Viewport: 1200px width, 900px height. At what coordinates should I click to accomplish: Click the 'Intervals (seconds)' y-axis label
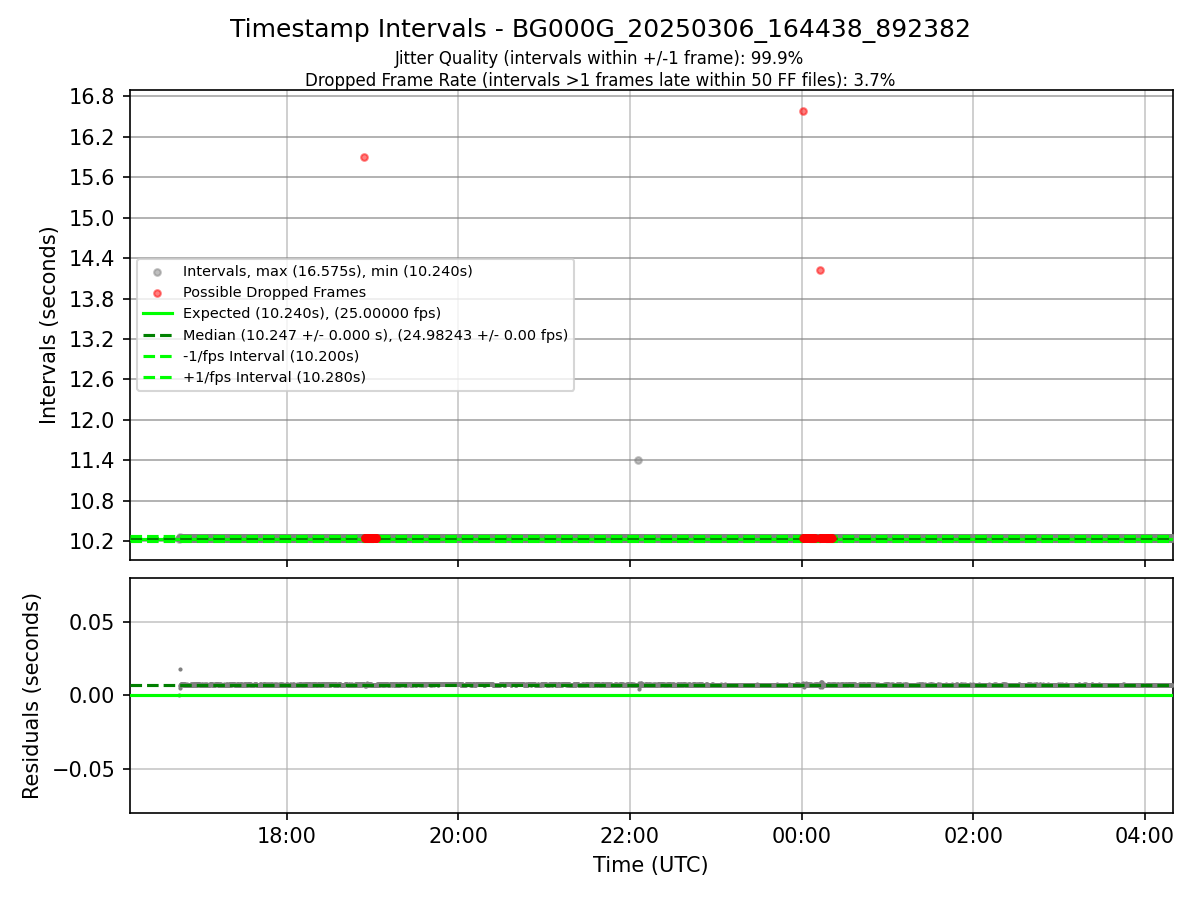(49, 325)
